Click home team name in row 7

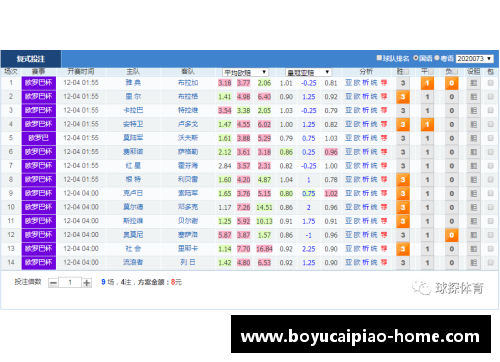click(133, 166)
